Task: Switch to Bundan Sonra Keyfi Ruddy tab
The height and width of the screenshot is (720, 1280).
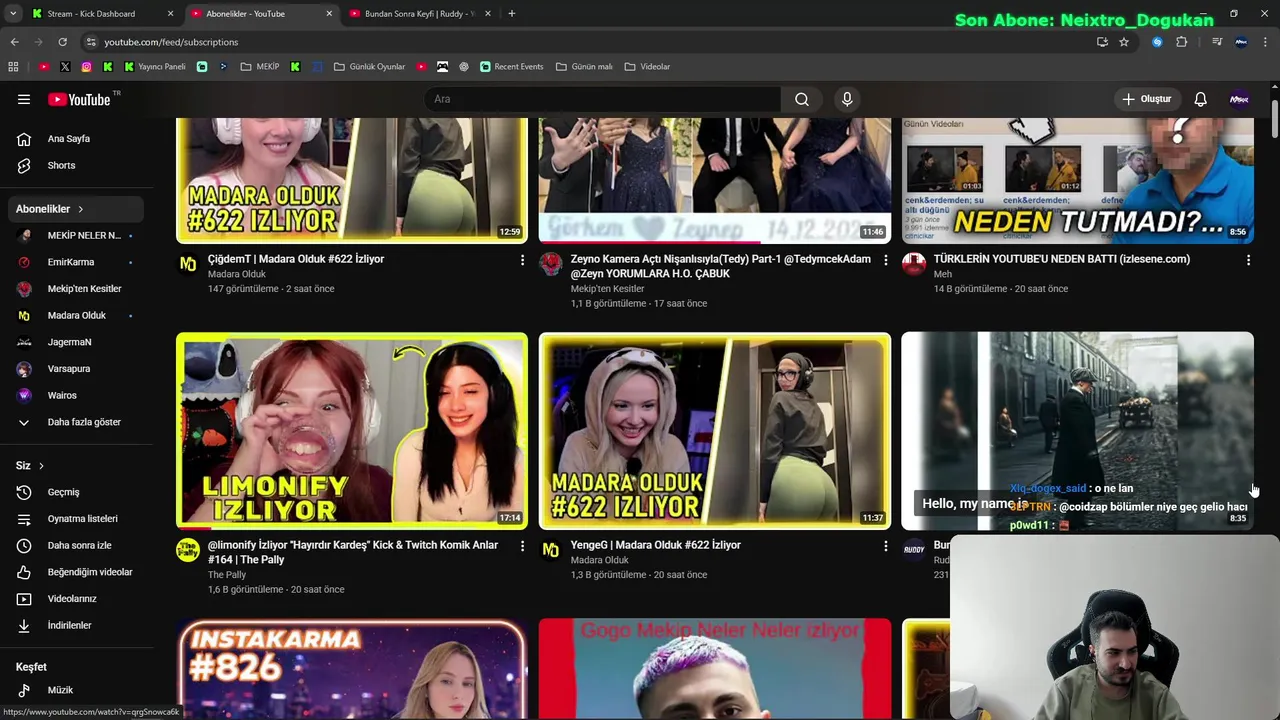Action: tap(420, 14)
